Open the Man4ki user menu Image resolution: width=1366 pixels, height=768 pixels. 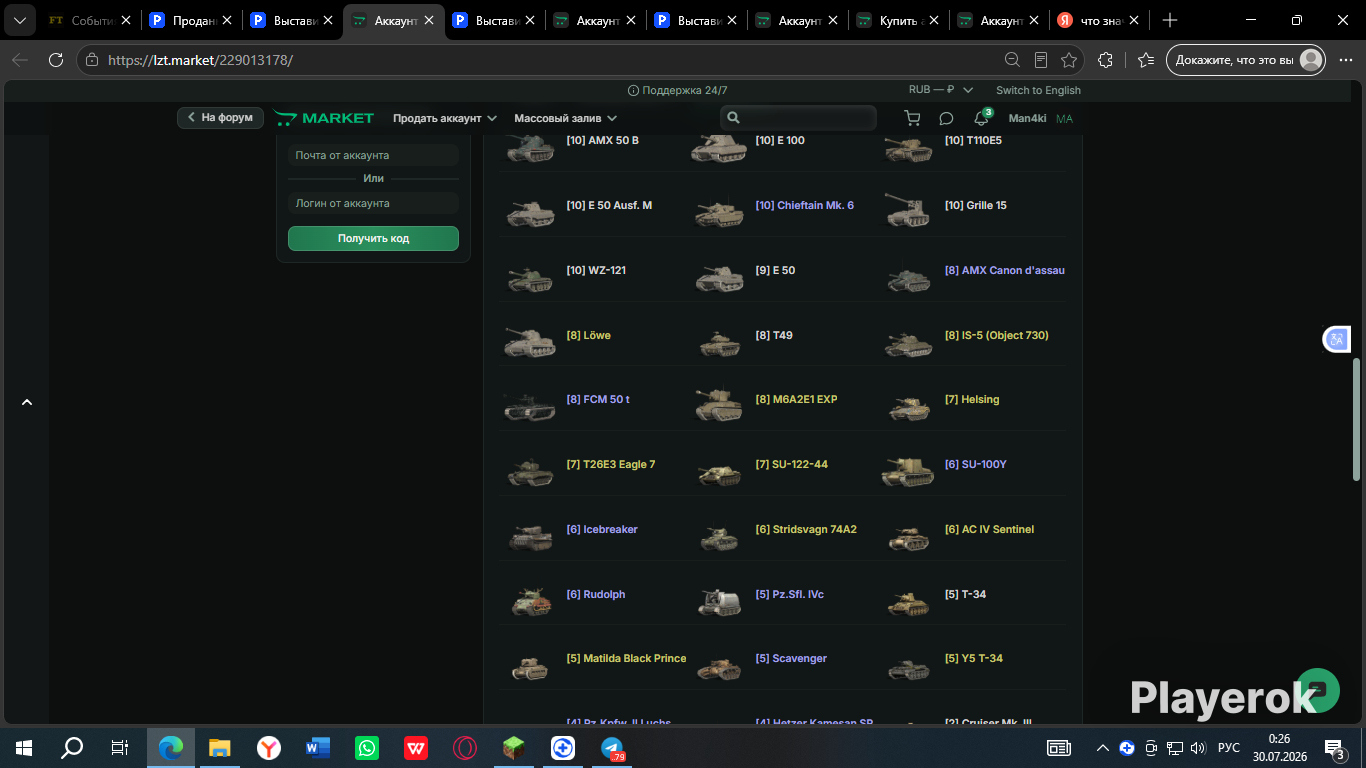[1027, 118]
